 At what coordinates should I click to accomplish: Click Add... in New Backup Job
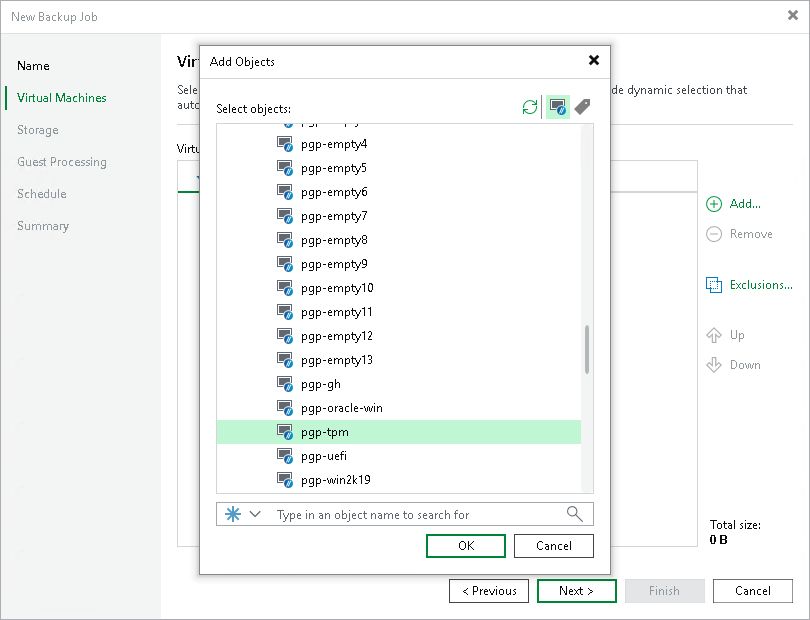(x=745, y=204)
